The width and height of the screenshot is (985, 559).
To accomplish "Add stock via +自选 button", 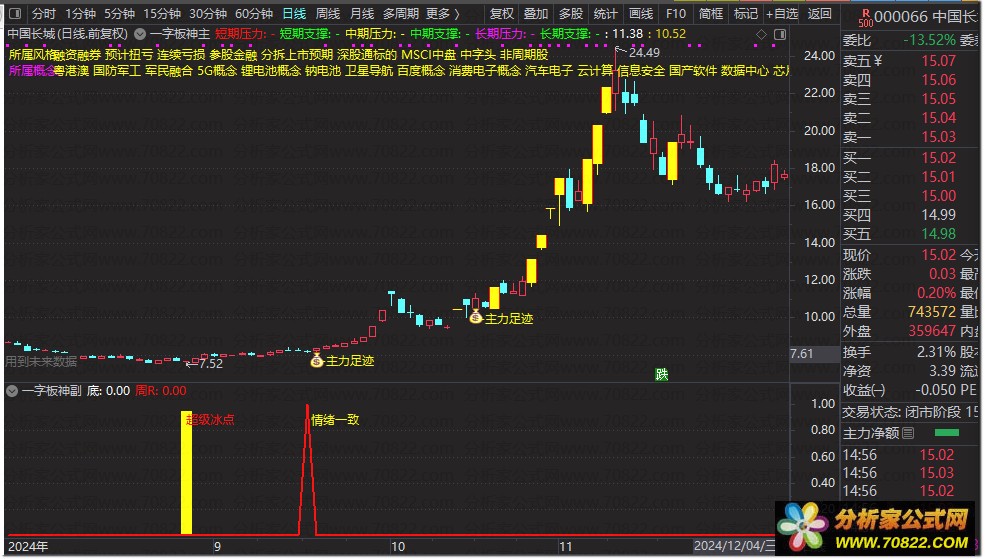I will (x=782, y=13).
